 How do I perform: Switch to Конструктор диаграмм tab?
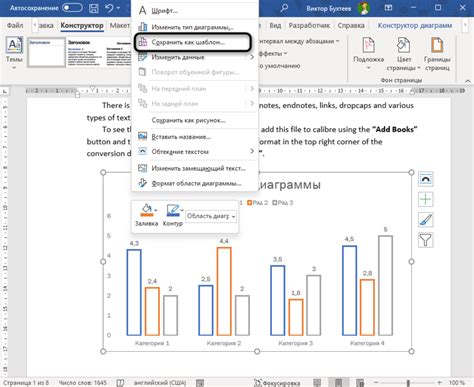coord(415,25)
